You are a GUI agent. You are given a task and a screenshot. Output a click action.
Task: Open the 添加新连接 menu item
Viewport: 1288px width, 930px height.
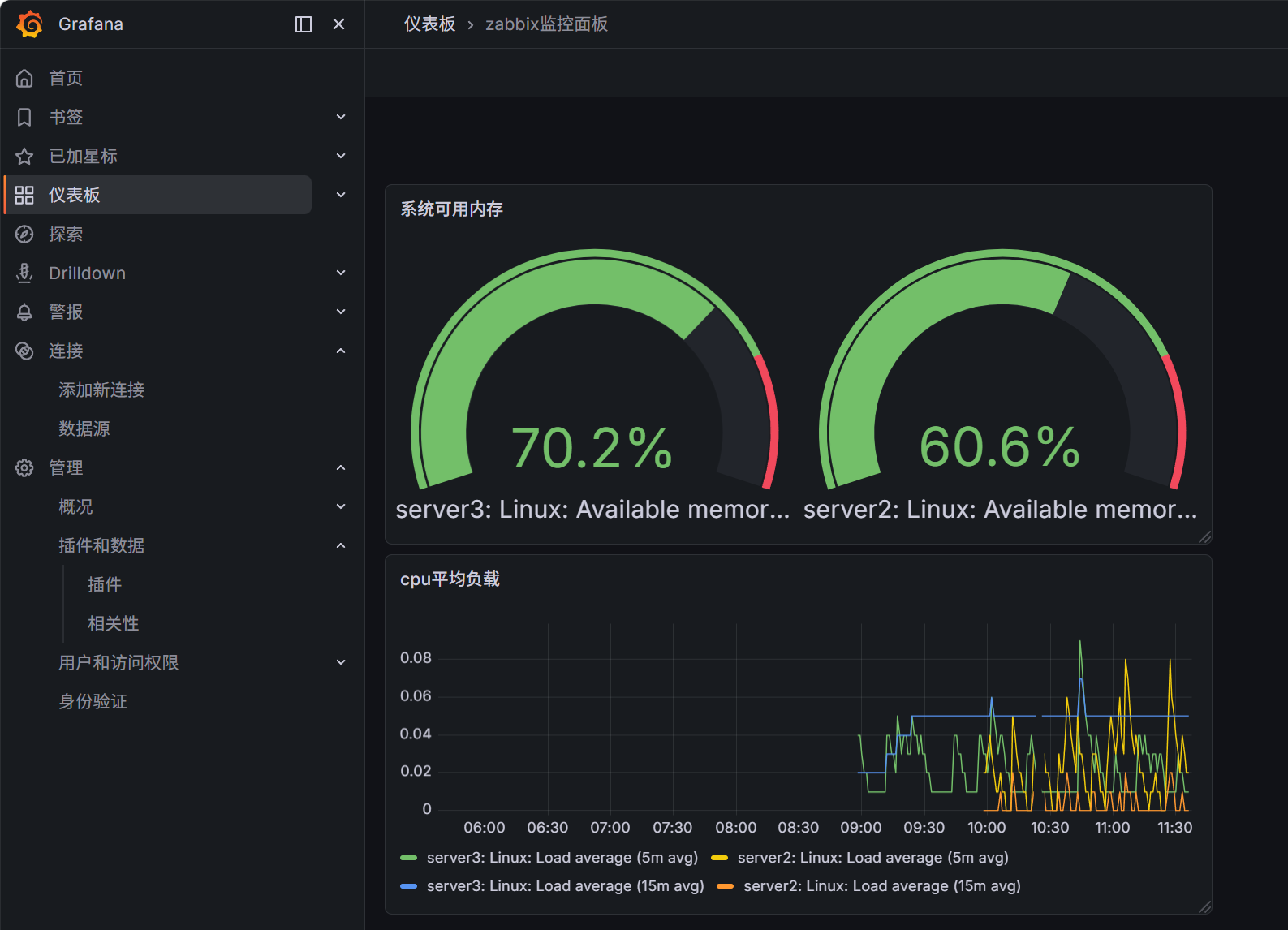point(101,390)
